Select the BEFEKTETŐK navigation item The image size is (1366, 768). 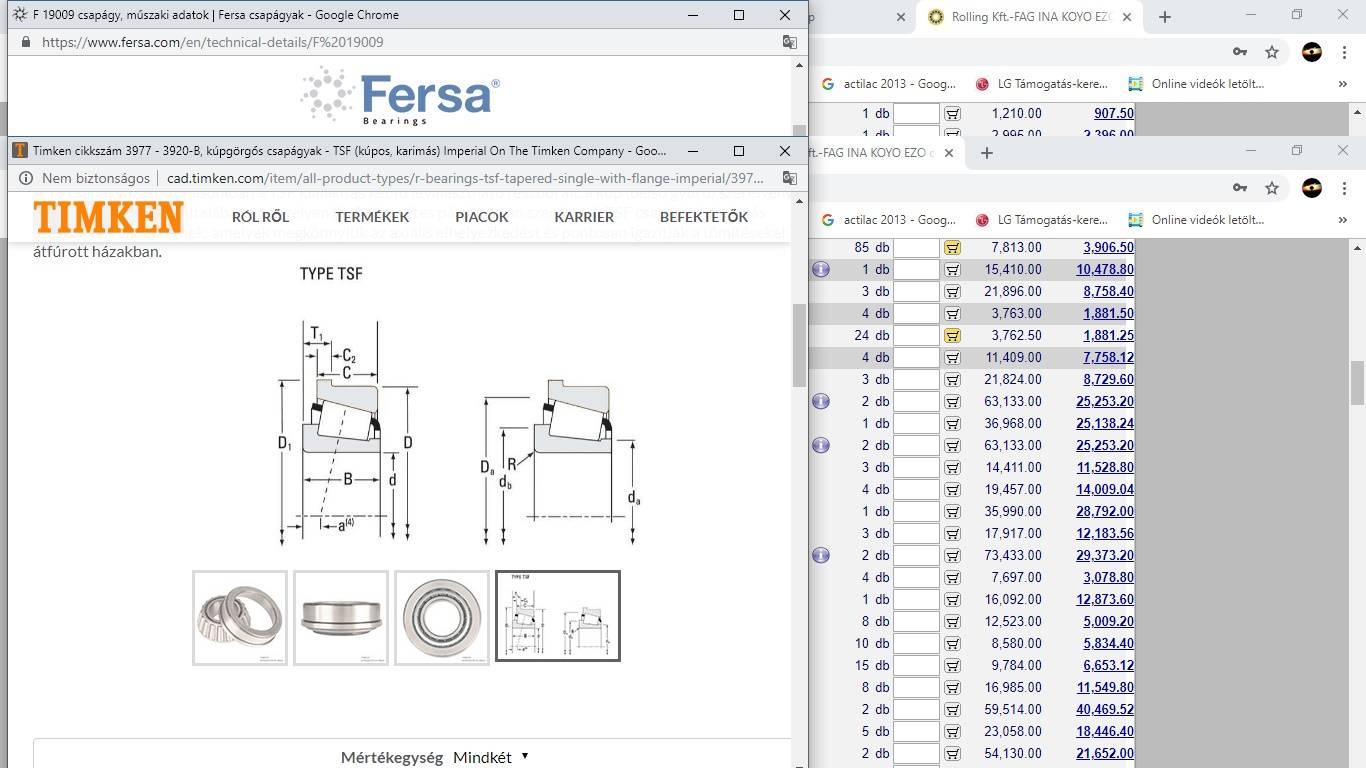pos(704,217)
